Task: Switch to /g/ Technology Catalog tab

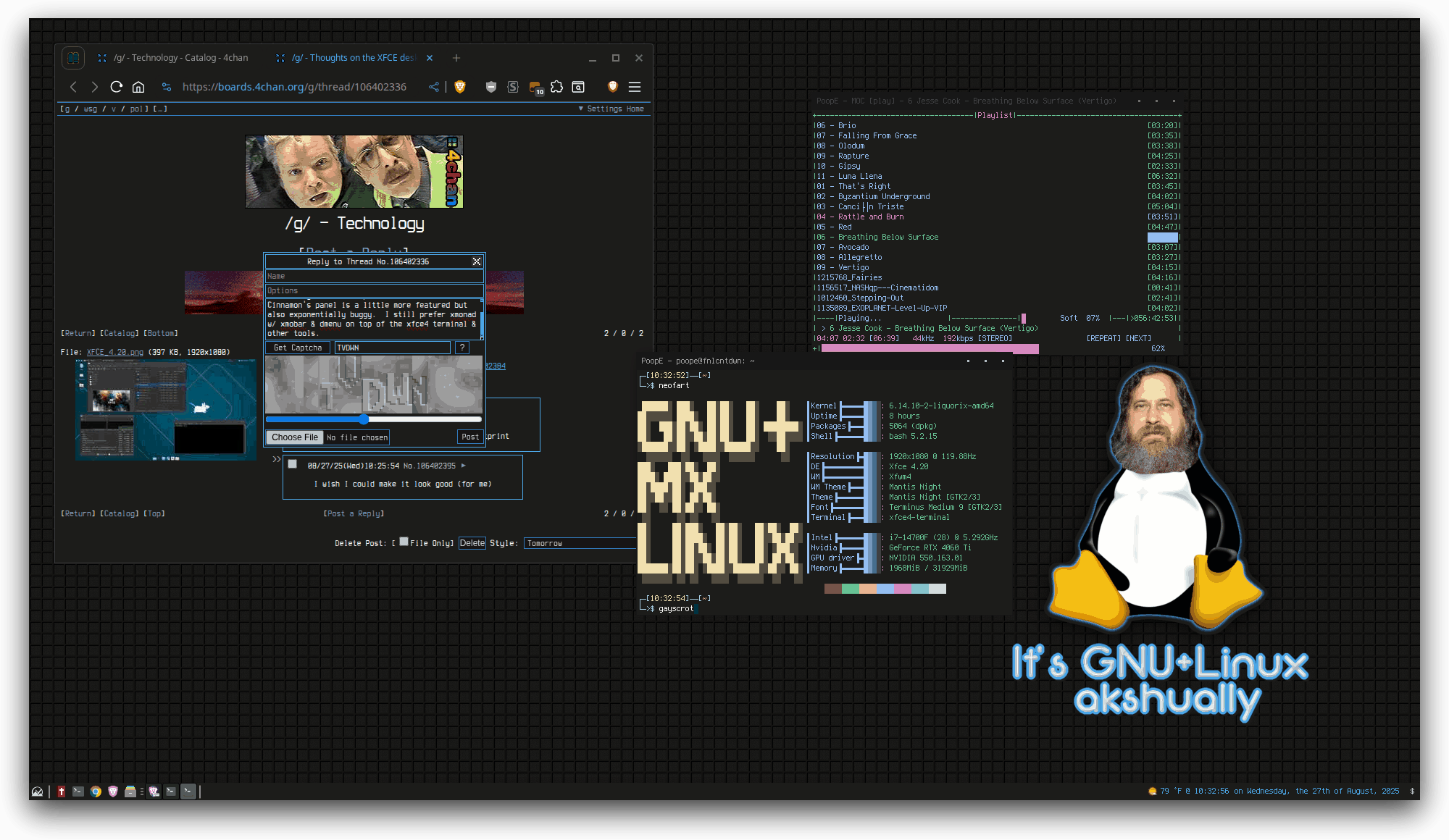Action: point(180,58)
